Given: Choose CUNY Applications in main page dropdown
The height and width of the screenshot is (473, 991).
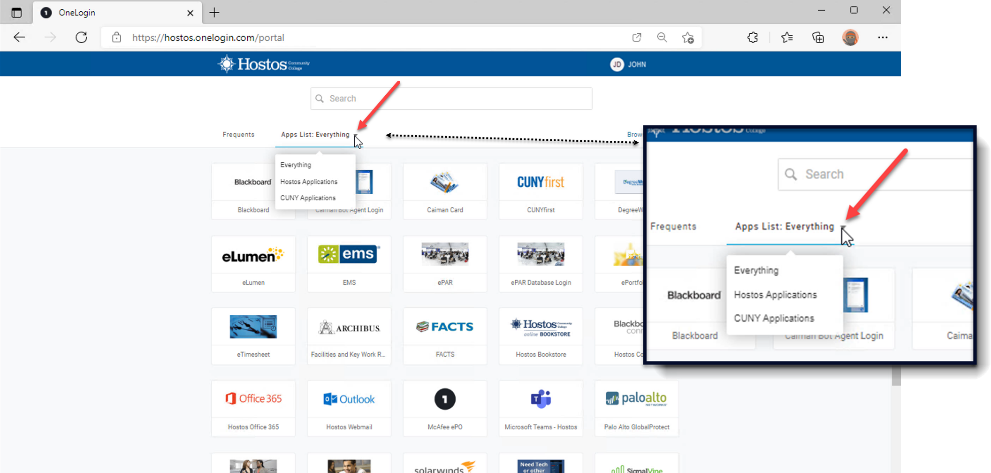Looking at the screenshot, I should point(308,198).
